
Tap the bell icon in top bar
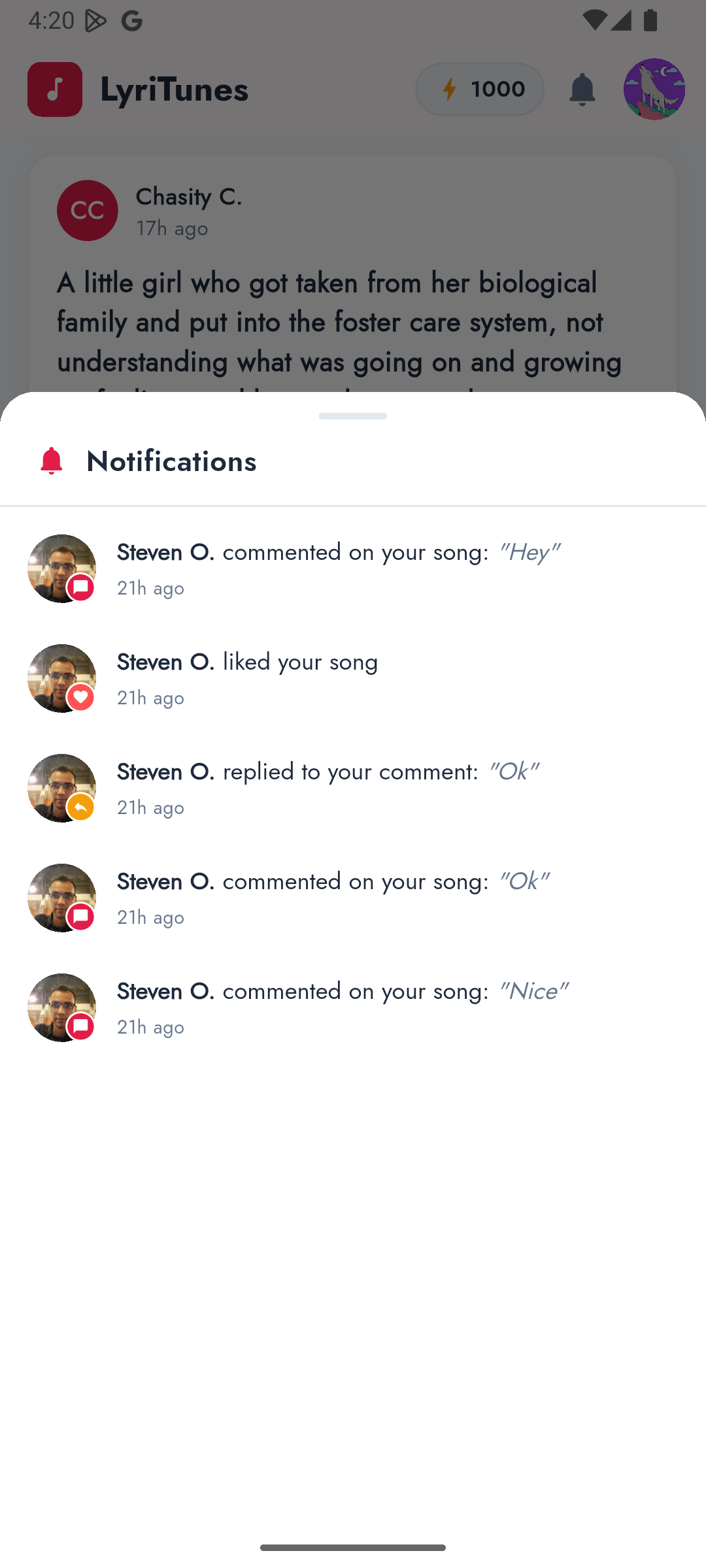[x=582, y=90]
